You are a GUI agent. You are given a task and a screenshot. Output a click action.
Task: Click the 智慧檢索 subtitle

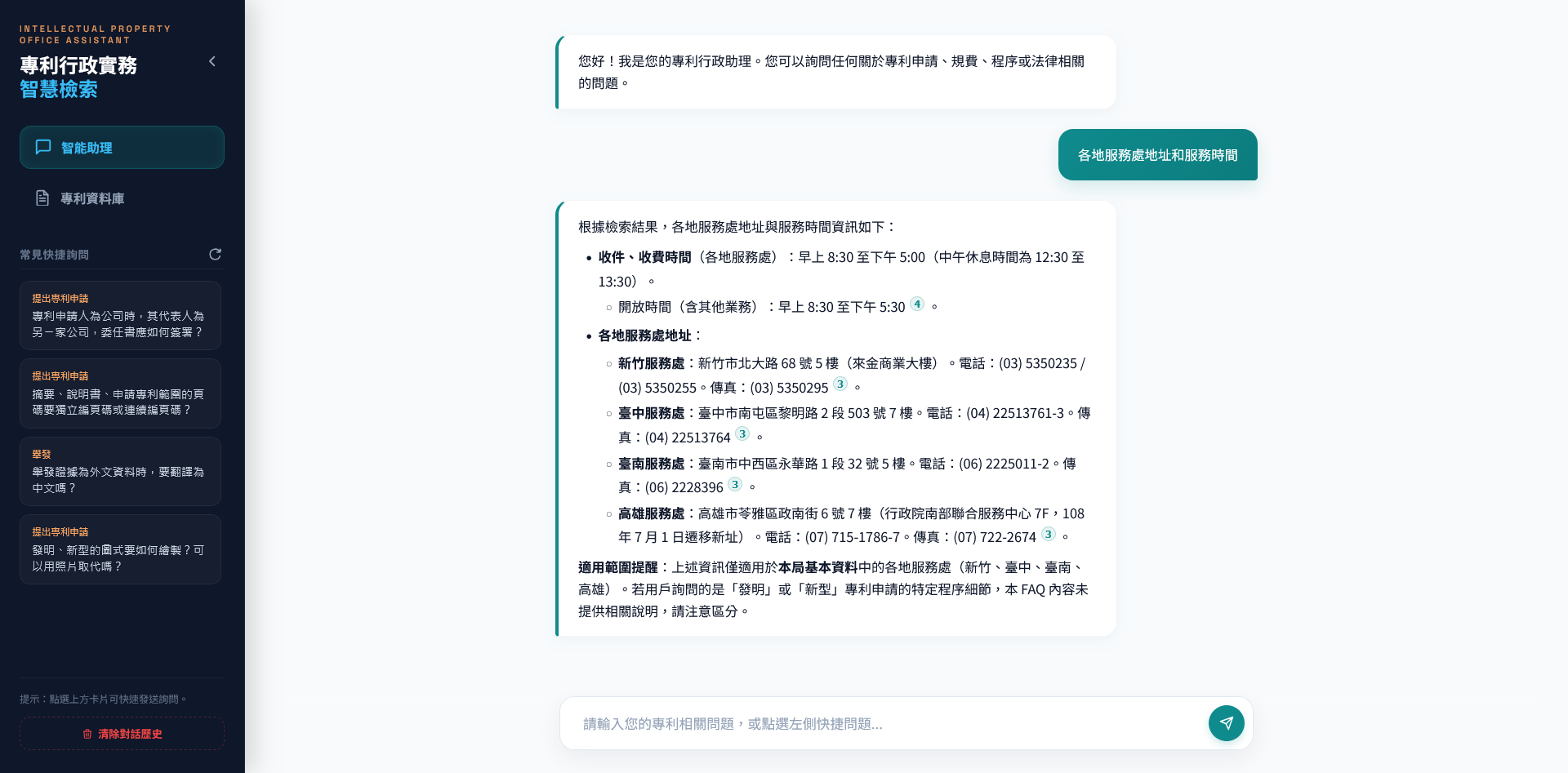point(59,89)
